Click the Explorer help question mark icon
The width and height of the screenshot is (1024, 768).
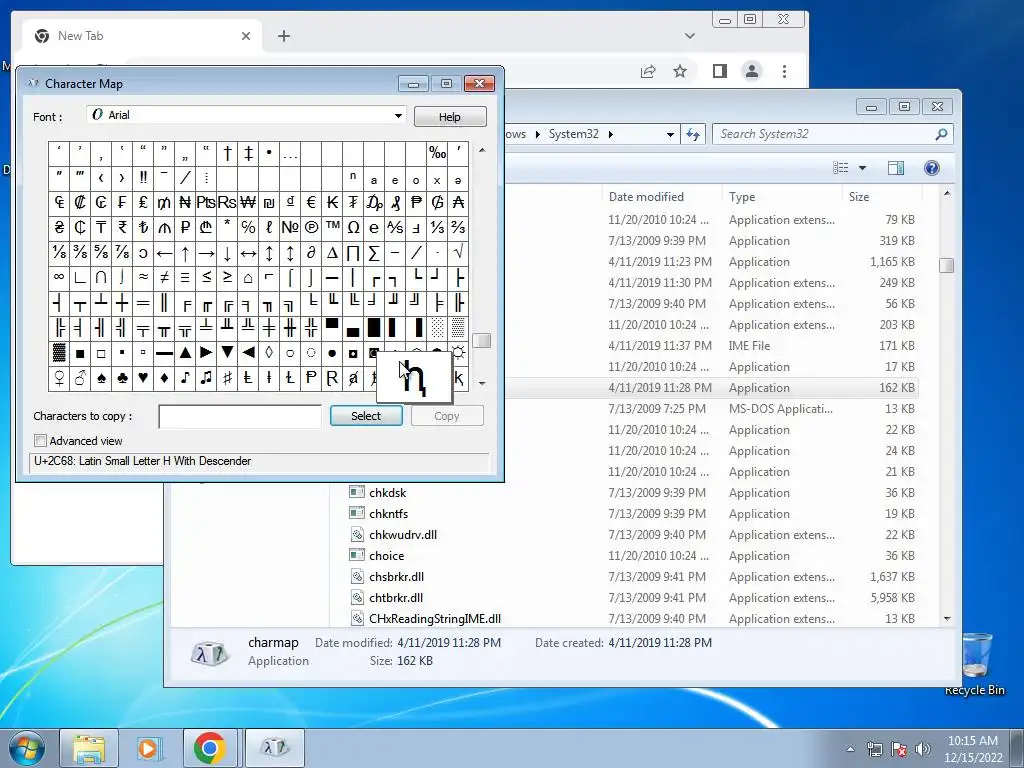click(x=932, y=168)
